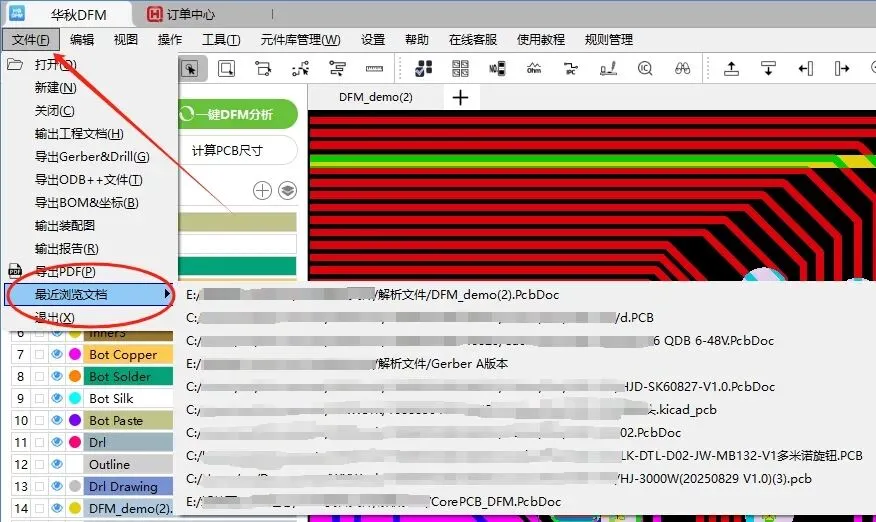Select the Drl Drawing layer name
This screenshot has width=876, height=522.
coord(123,486)
